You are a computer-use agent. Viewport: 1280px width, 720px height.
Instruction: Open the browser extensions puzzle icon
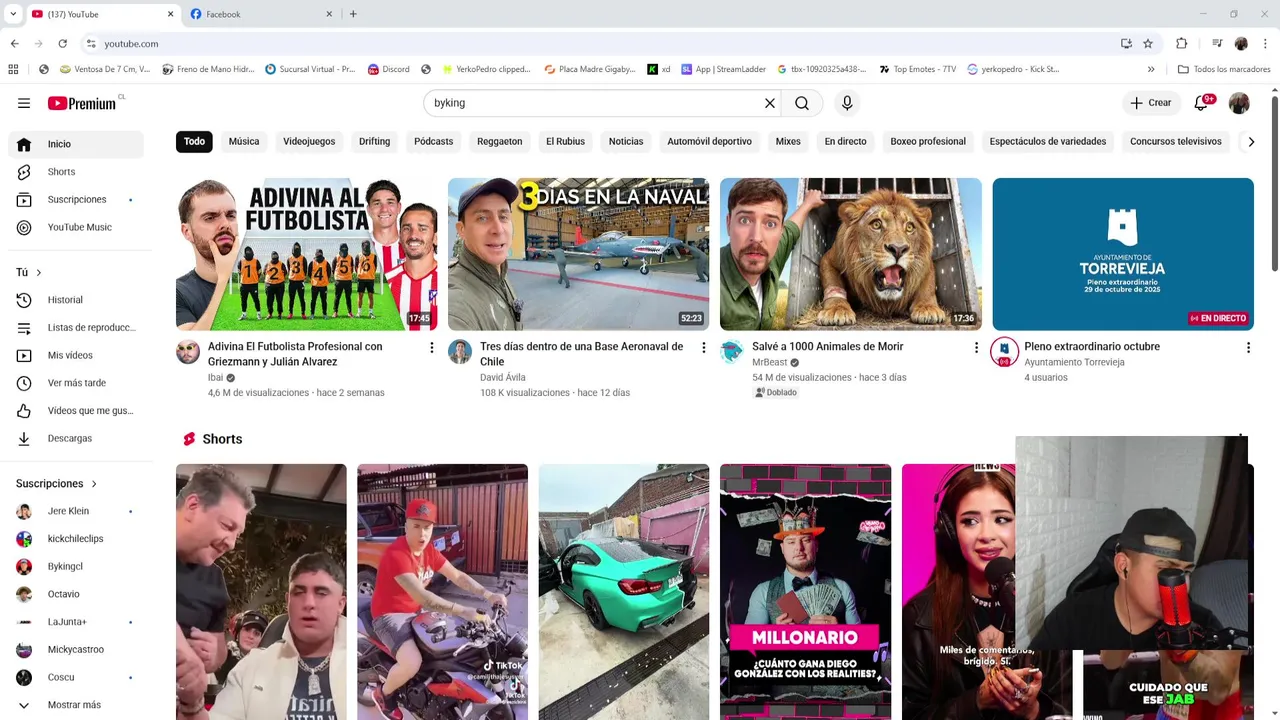(1181, 44)
